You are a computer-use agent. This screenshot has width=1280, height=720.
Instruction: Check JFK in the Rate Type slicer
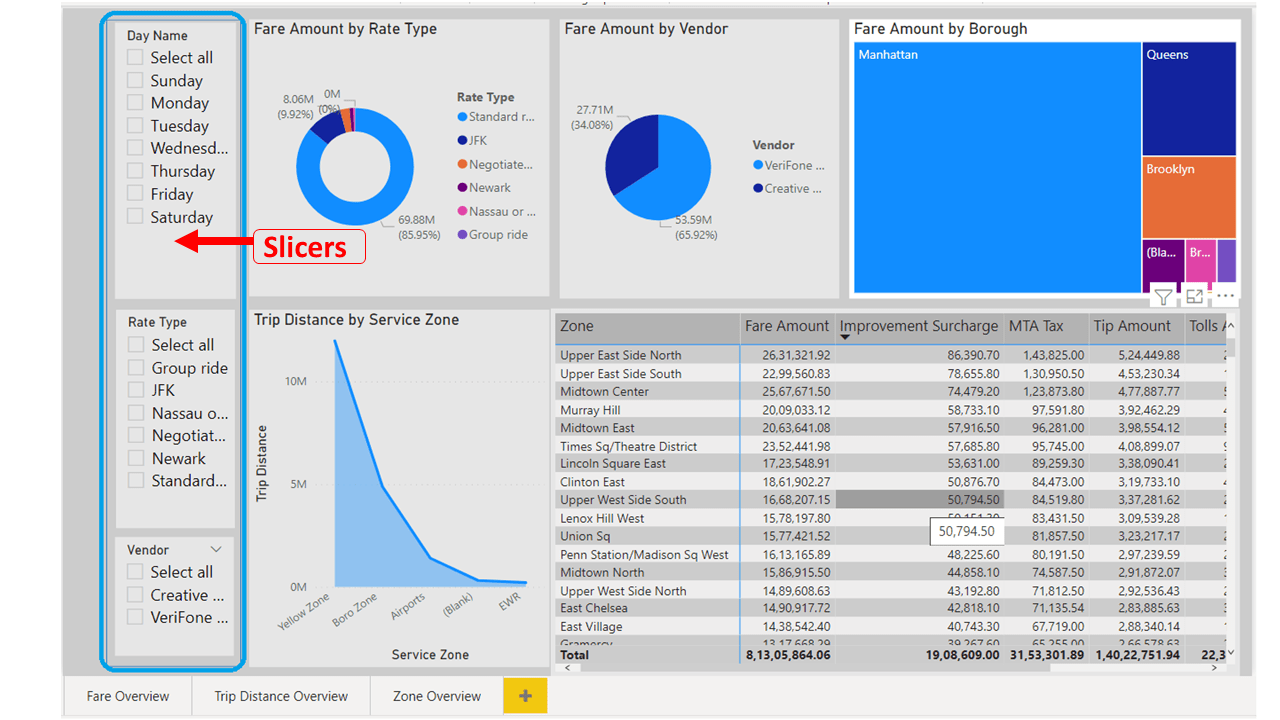[135, 389]
